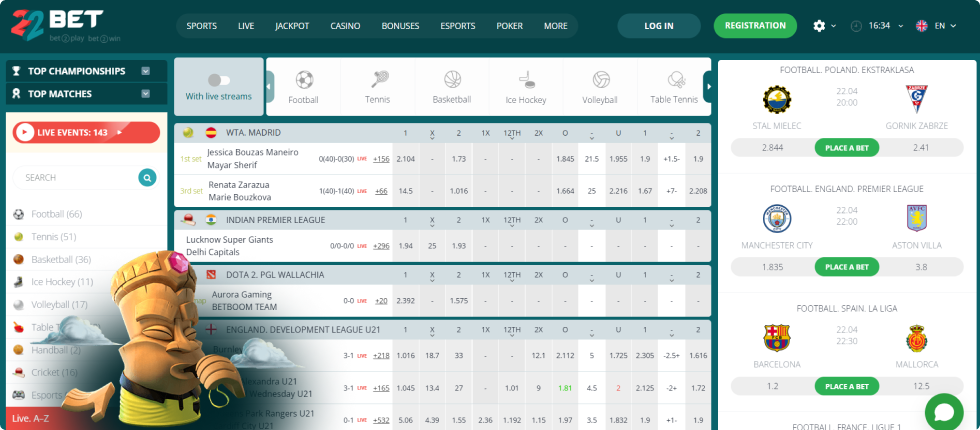Click the trophy icon beside Top Championships
The image size is (980, 430).
pyautogui.click(x=16, y=71)
